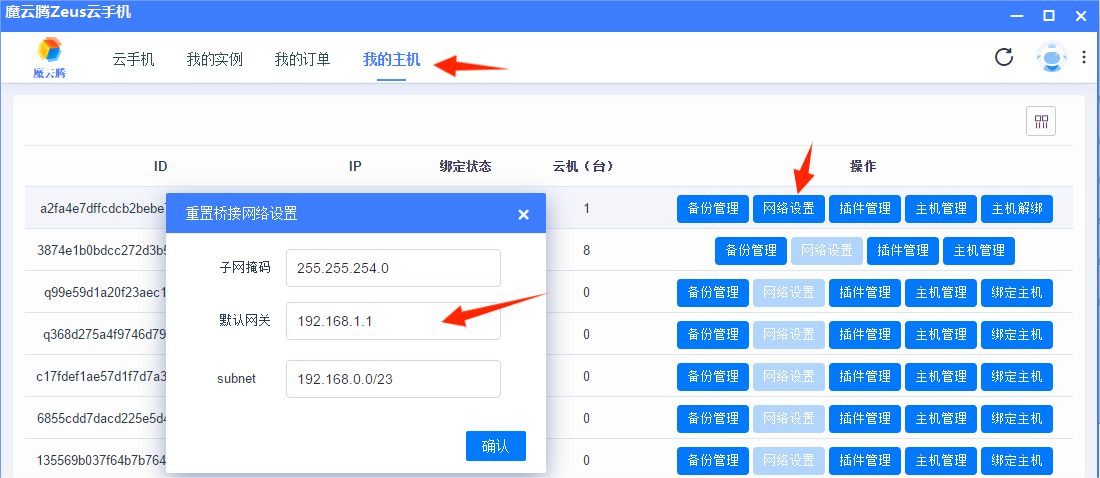Select the 我的主机 tab
The width and height of the screenshot is (1100, 478).
[391, 59]
